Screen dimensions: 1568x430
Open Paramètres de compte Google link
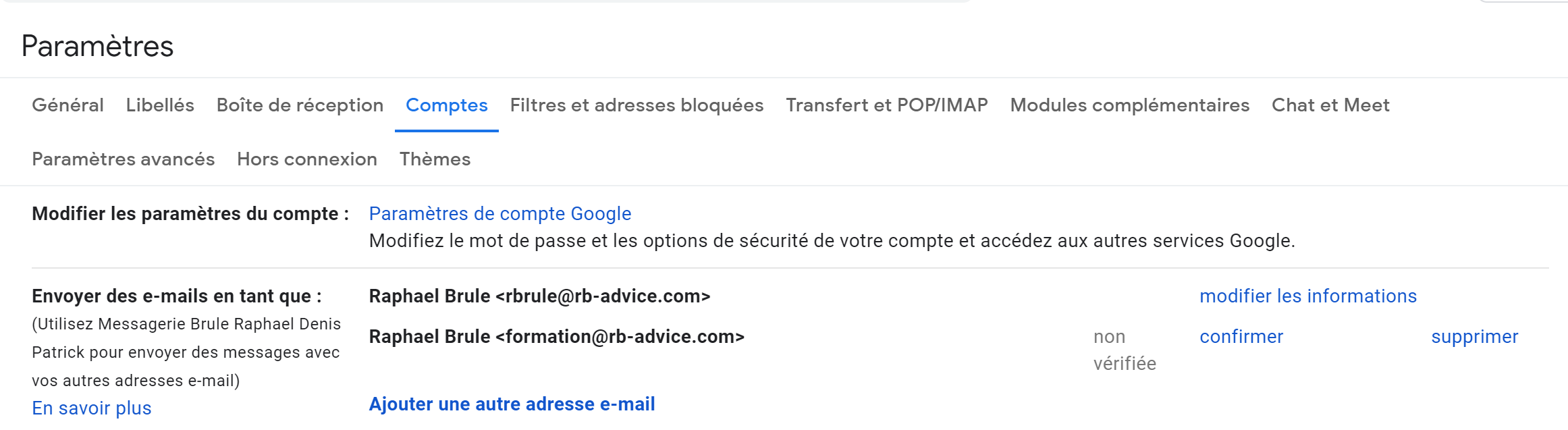(x=499, y=214)
